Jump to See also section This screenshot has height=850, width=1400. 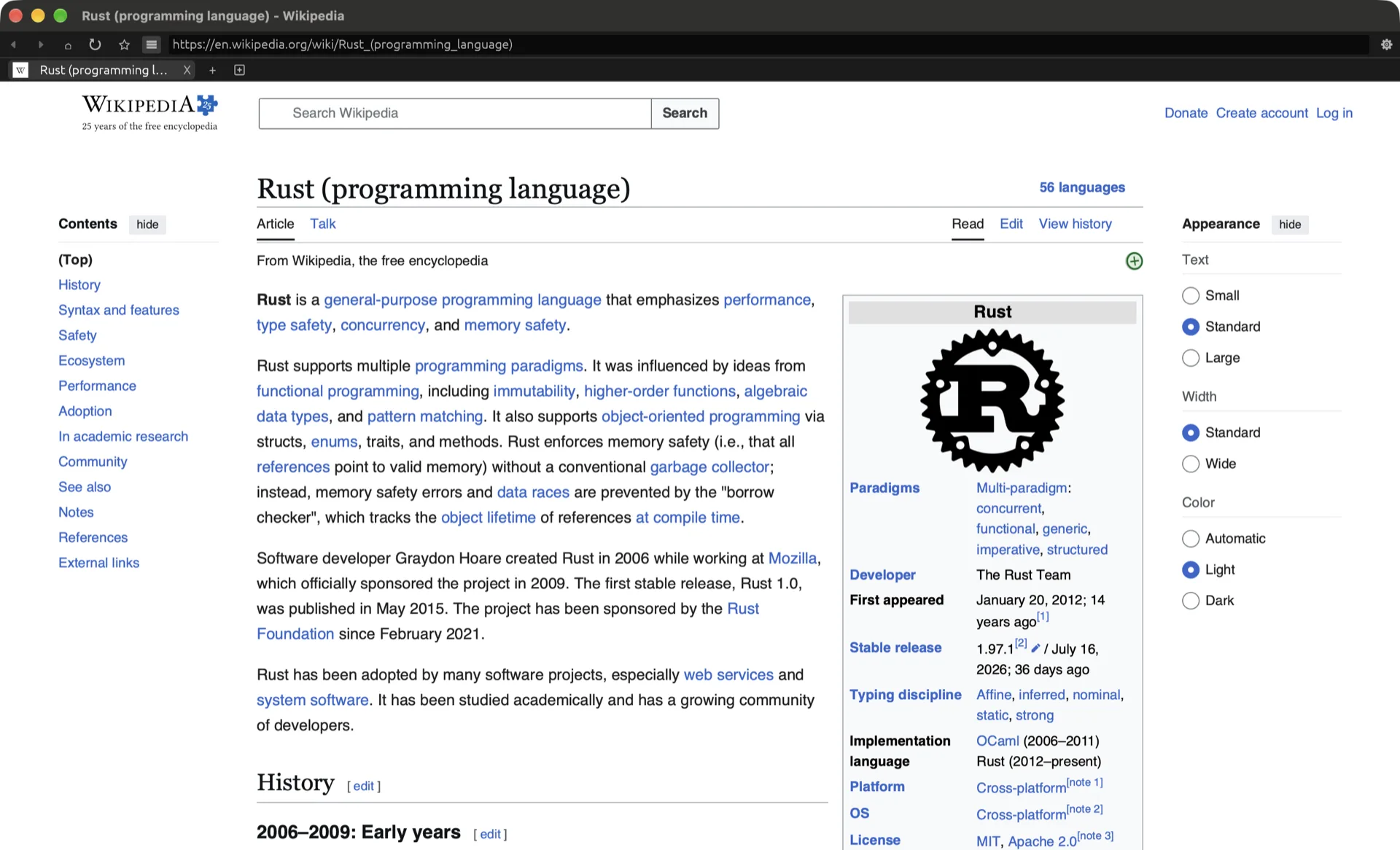pyautogui.click(x=85, y=487)
